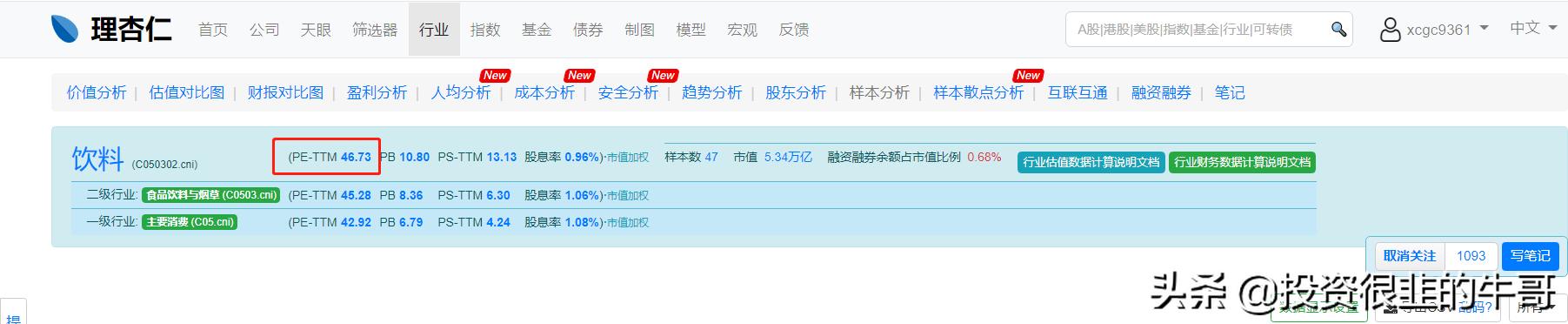
Task: Open the 模型 menu item
Action: coord(691,30)
